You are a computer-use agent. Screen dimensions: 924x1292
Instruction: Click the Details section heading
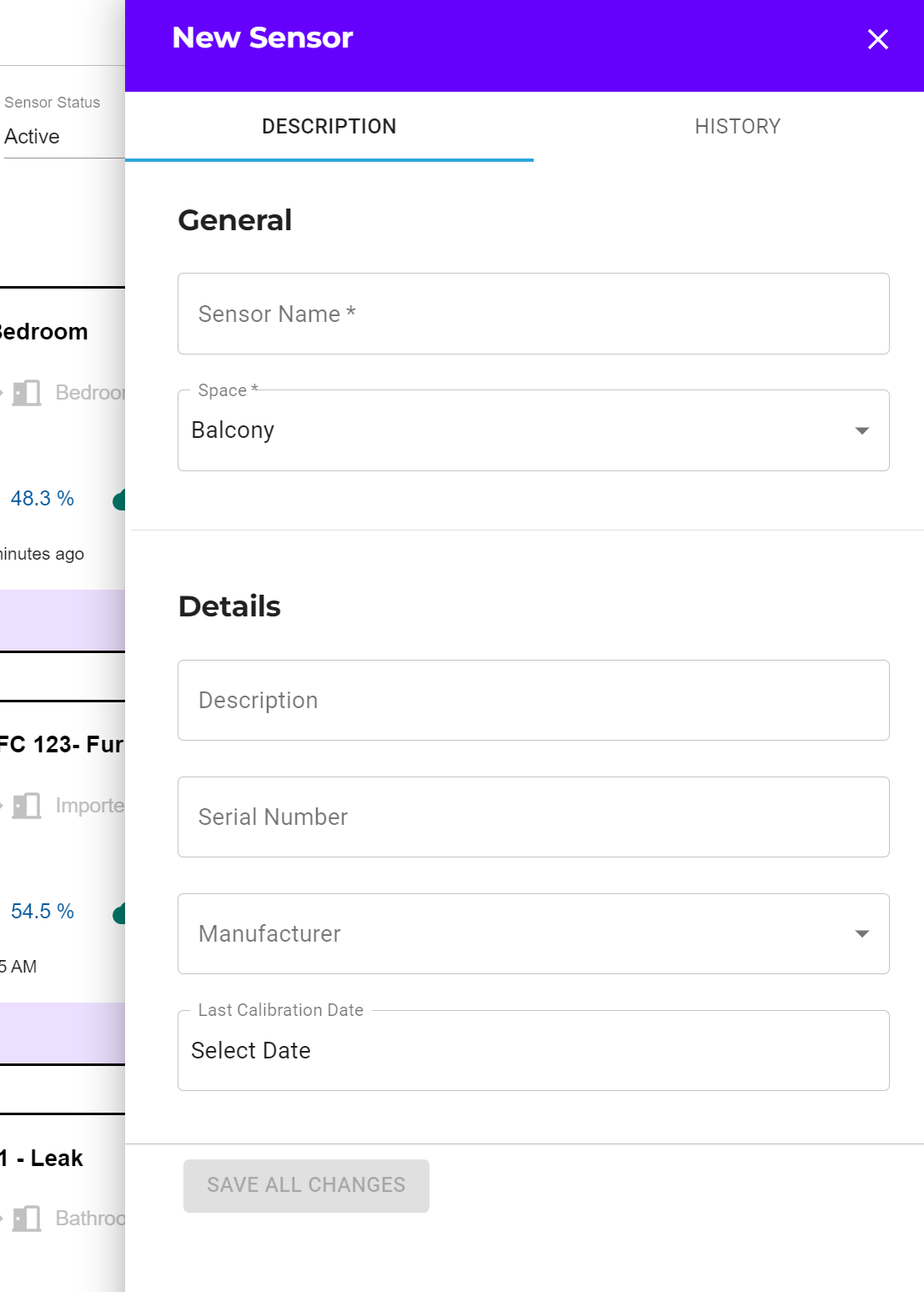click(229, 606)
